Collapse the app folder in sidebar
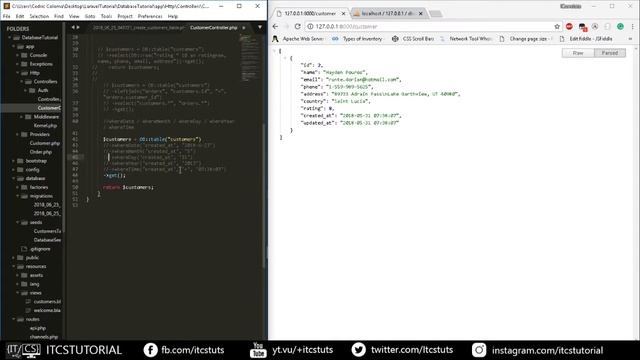 tap(14, 47)
